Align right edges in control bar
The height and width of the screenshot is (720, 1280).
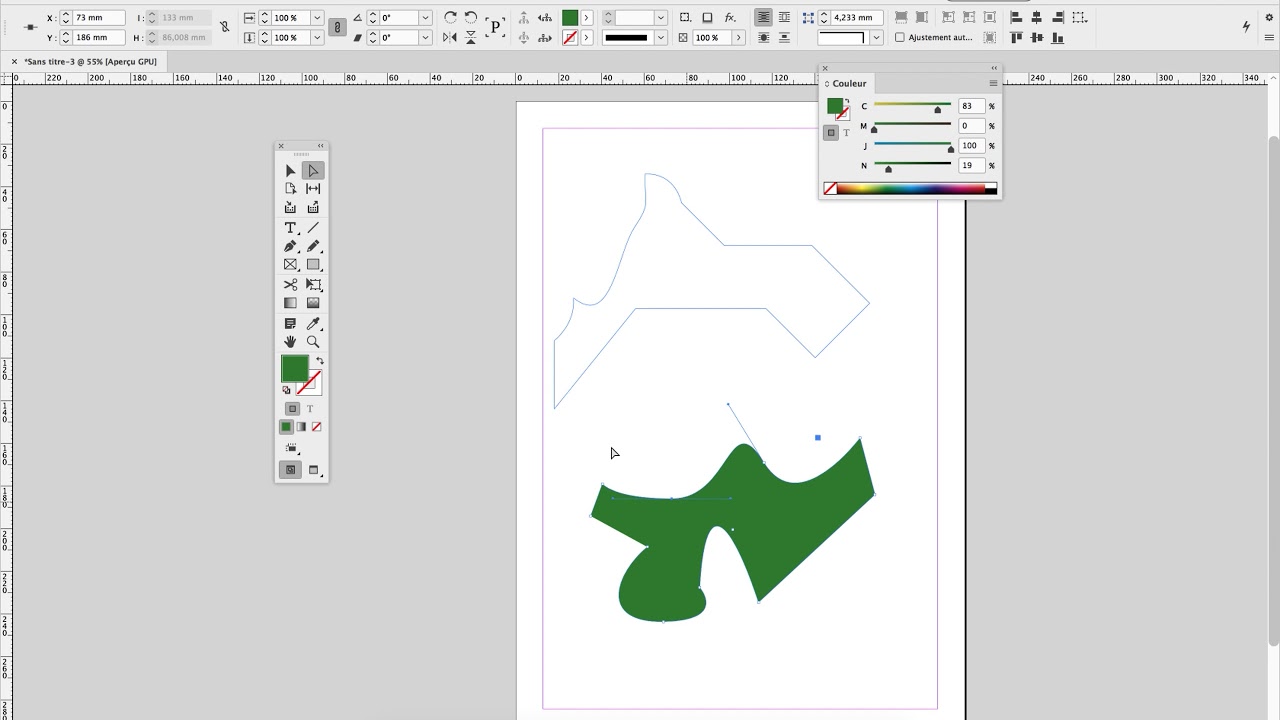coord(1058,17)
